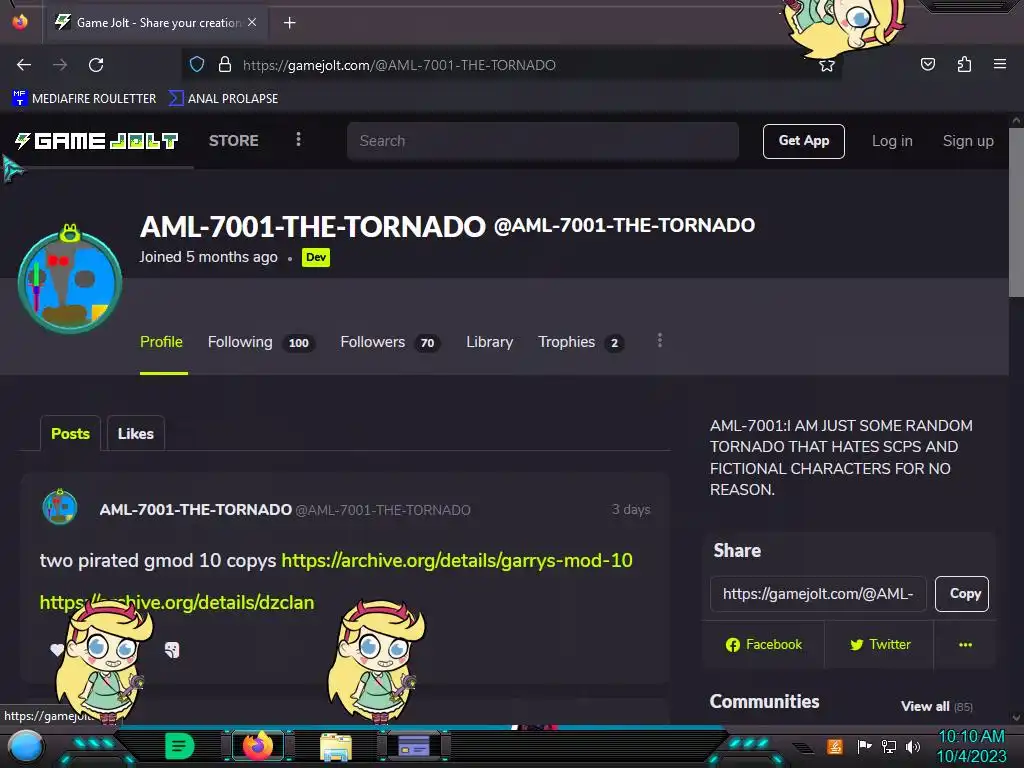Click the address bar URL

(x=399, y=65)
